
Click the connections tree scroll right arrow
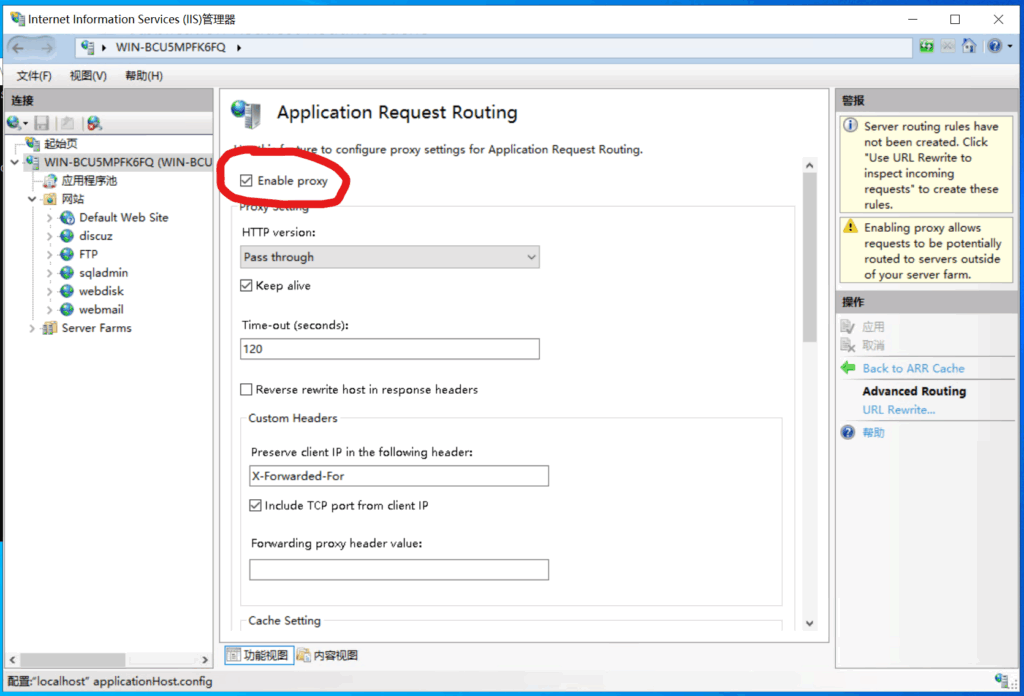[205, 659]
